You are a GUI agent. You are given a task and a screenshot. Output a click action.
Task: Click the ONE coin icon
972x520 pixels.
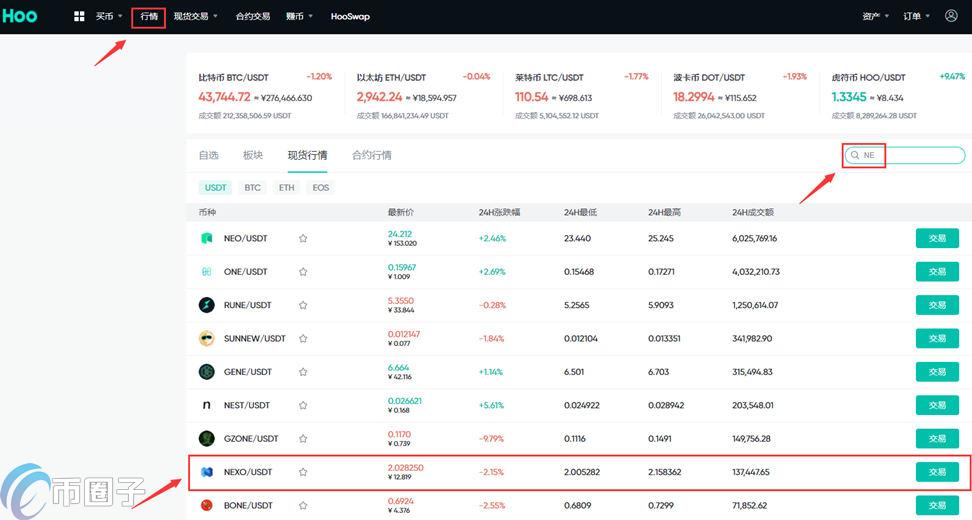pos(206,271)
